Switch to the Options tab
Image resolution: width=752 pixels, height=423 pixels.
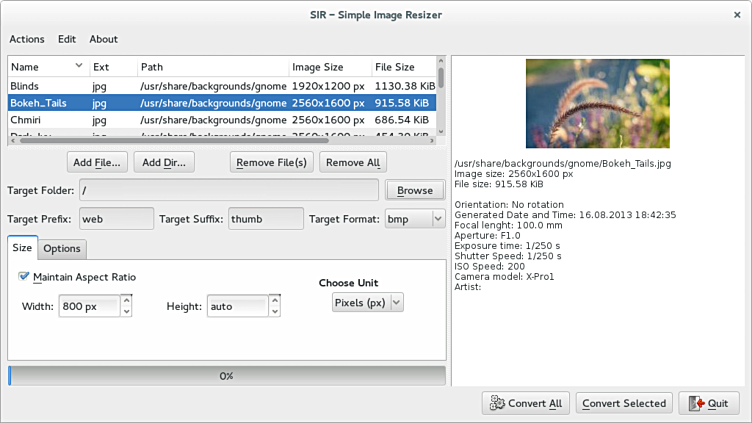click(62, 249)
